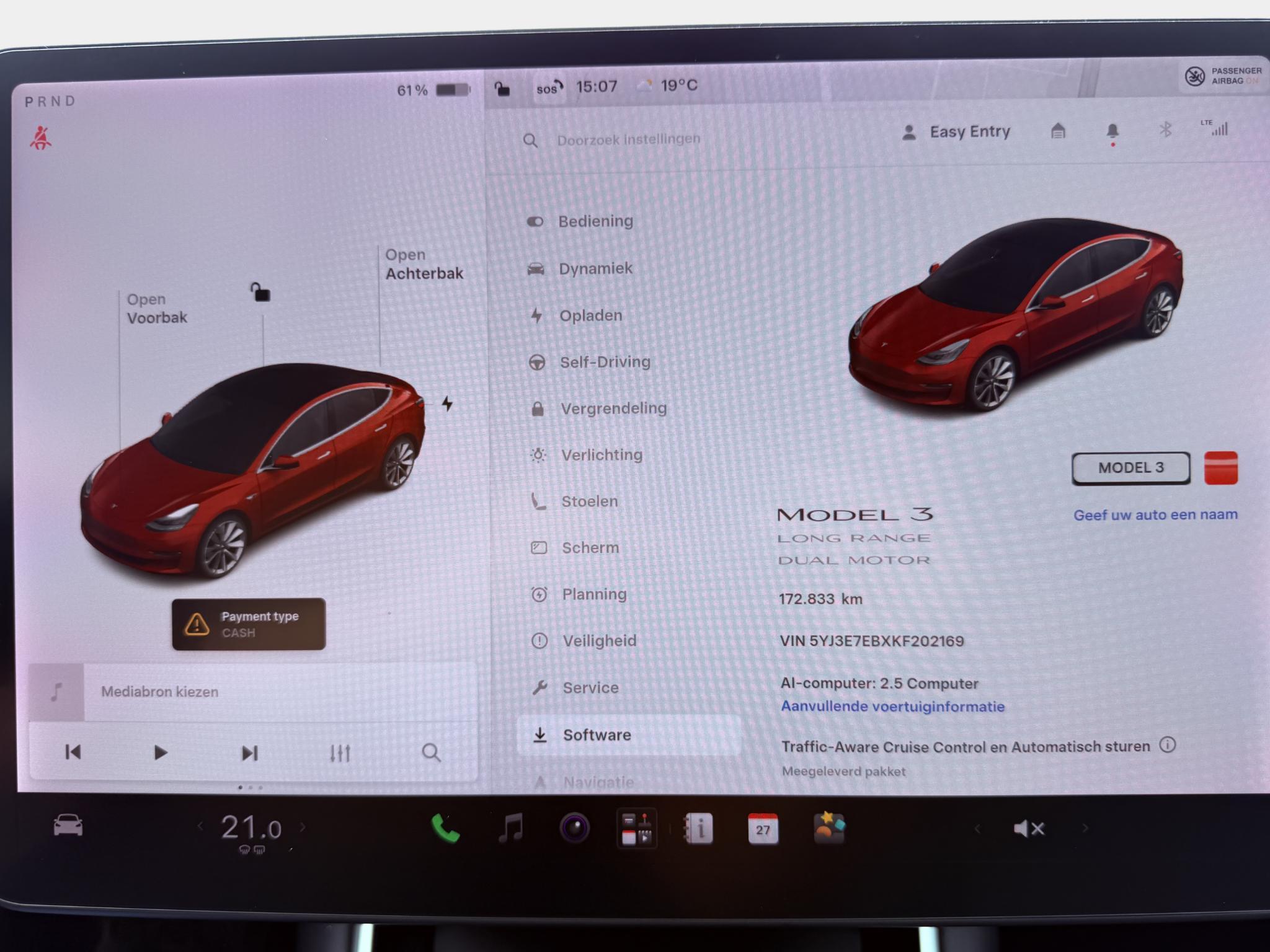Skip to next track
Image resolution: width=1270 pixels, height=952 pixels.
(x=249, y=753)
